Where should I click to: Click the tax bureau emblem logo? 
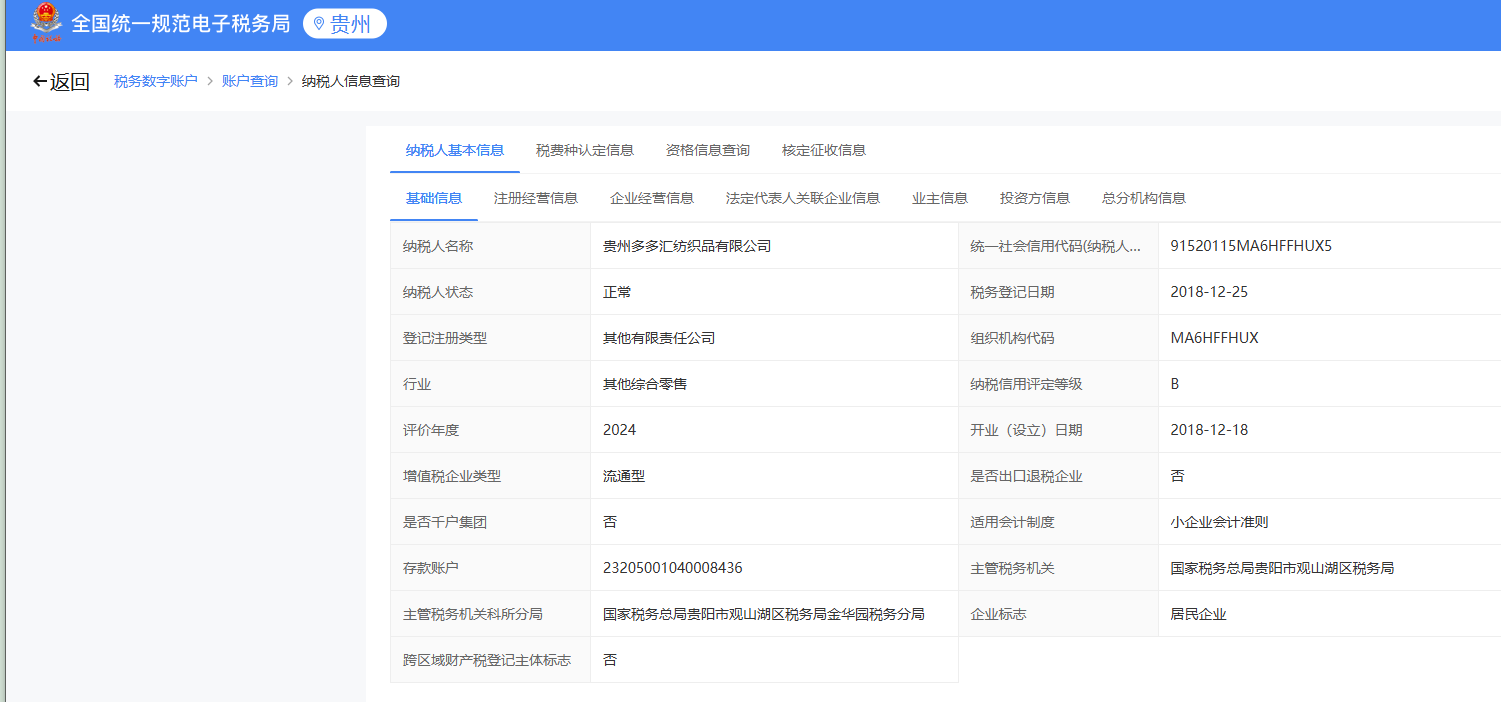46,23
